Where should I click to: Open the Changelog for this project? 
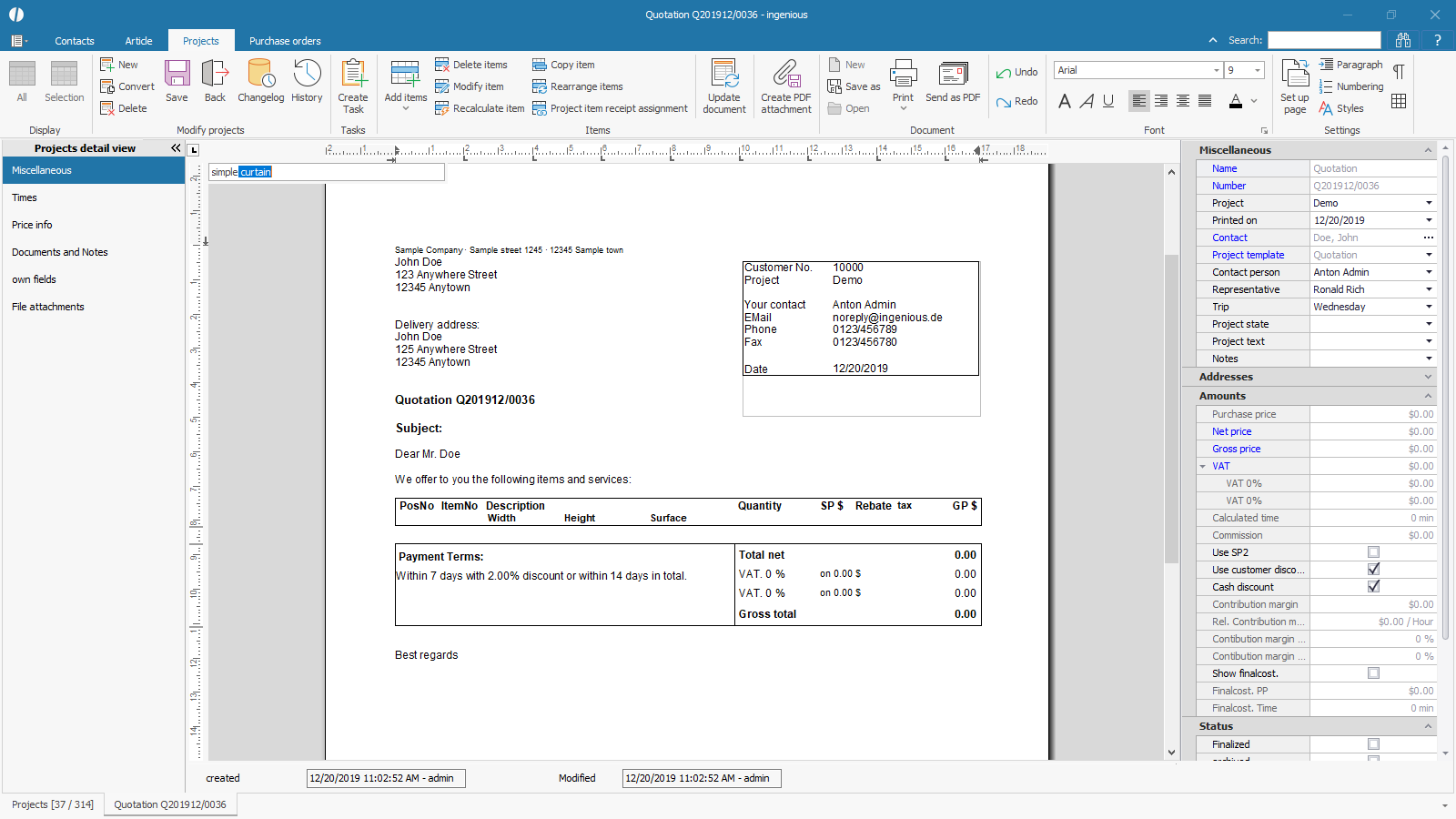coord(260,80)
